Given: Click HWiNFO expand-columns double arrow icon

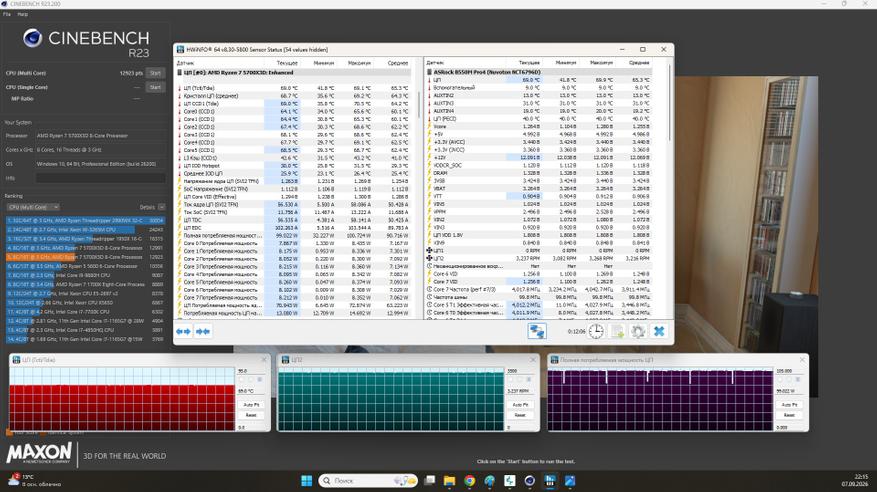Looking at the screenshot, I should (183, 332).
